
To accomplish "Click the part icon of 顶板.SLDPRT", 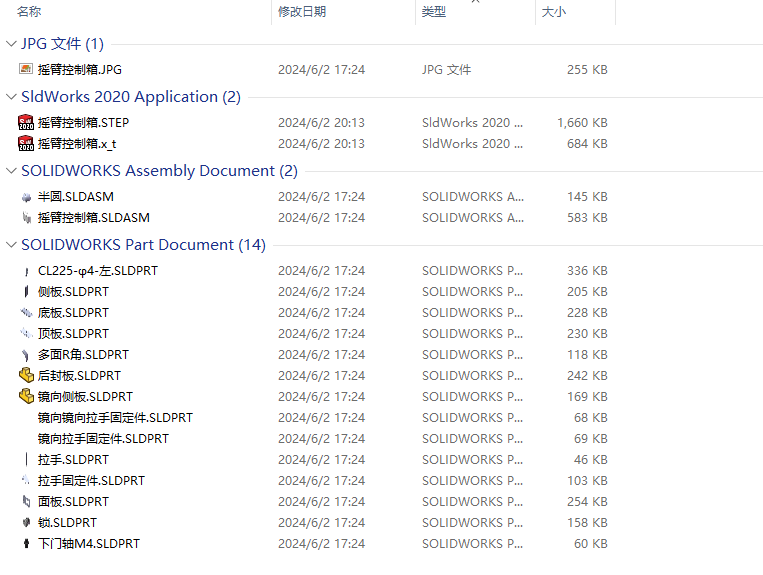I will 26,333.
